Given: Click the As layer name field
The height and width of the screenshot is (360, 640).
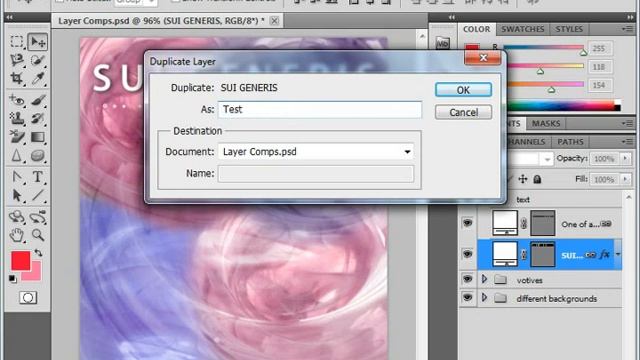Looking at the screenshot, I should tap(320, 109).
